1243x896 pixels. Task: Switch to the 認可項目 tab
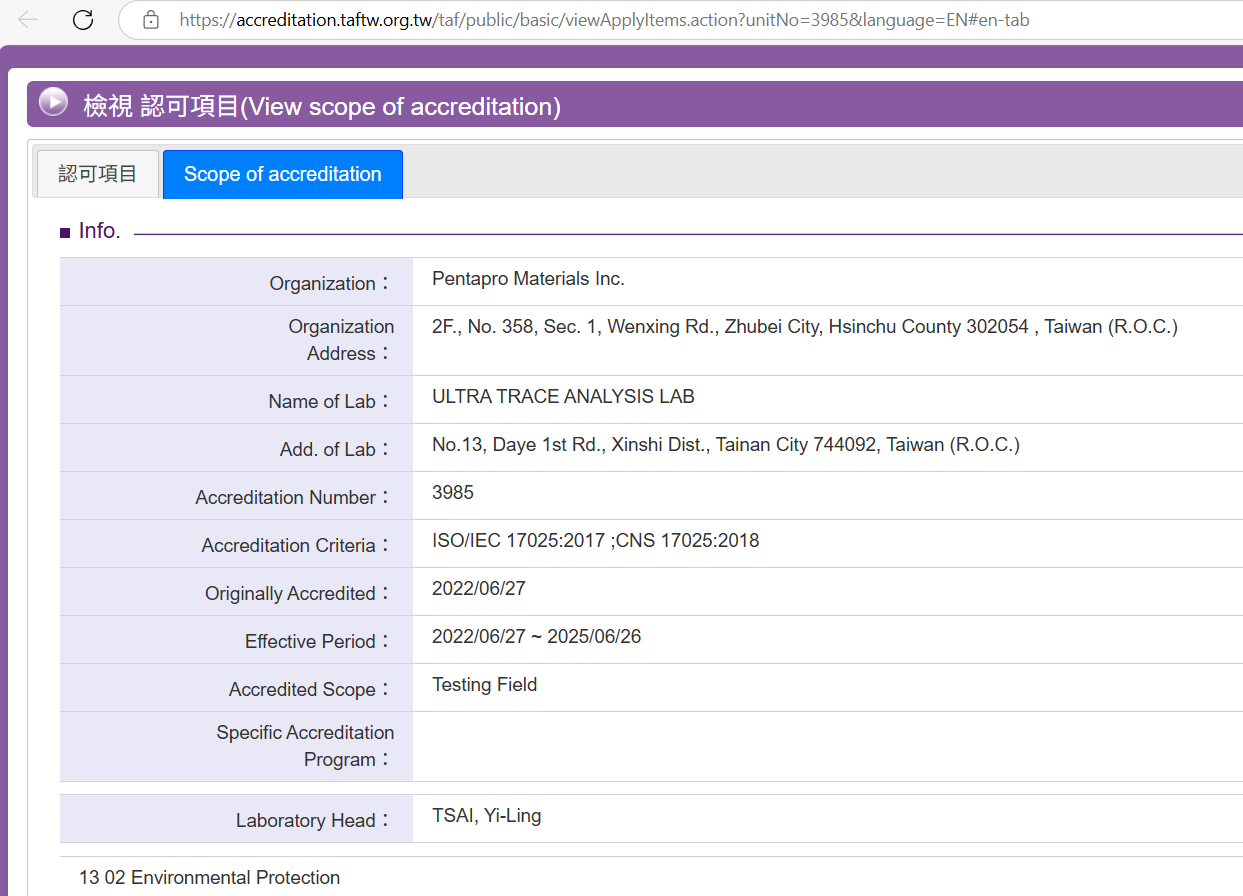[98, 174]
